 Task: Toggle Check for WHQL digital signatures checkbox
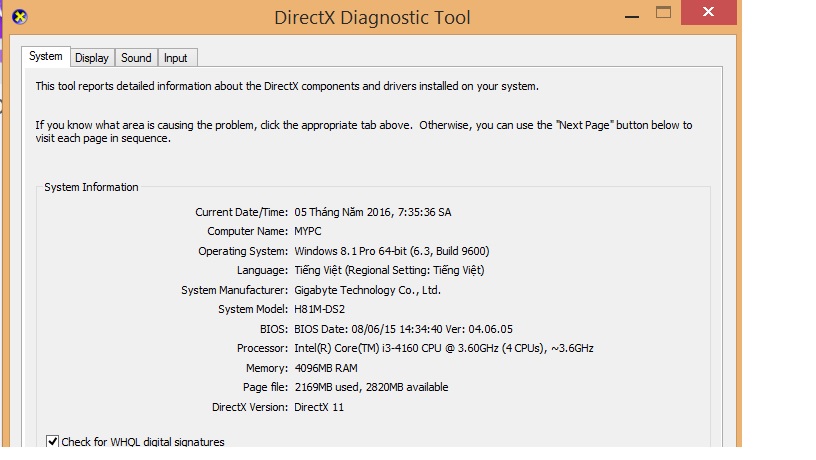(x=53, y=441)
